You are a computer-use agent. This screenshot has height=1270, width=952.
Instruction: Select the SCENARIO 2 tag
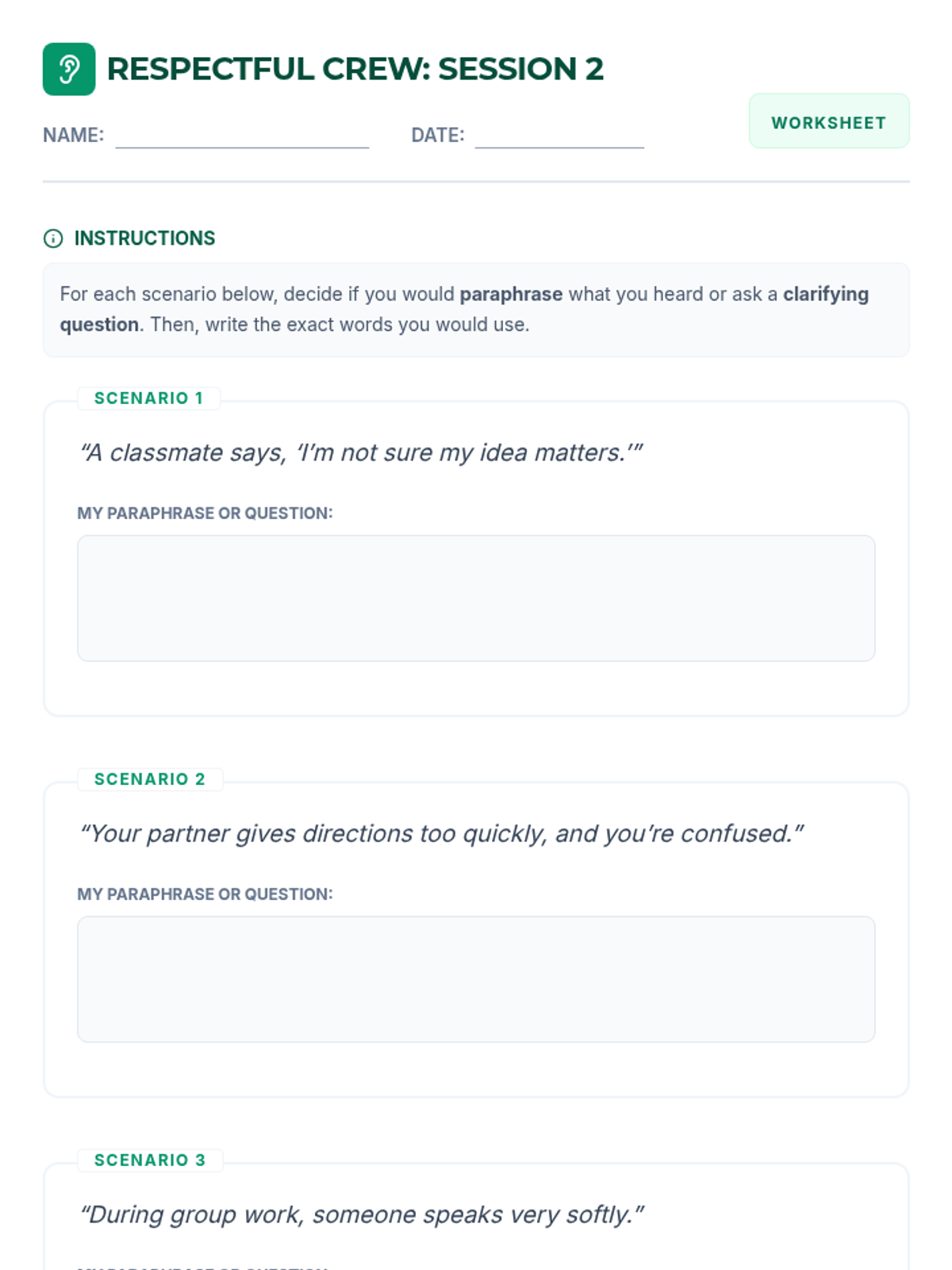[150, 779]
